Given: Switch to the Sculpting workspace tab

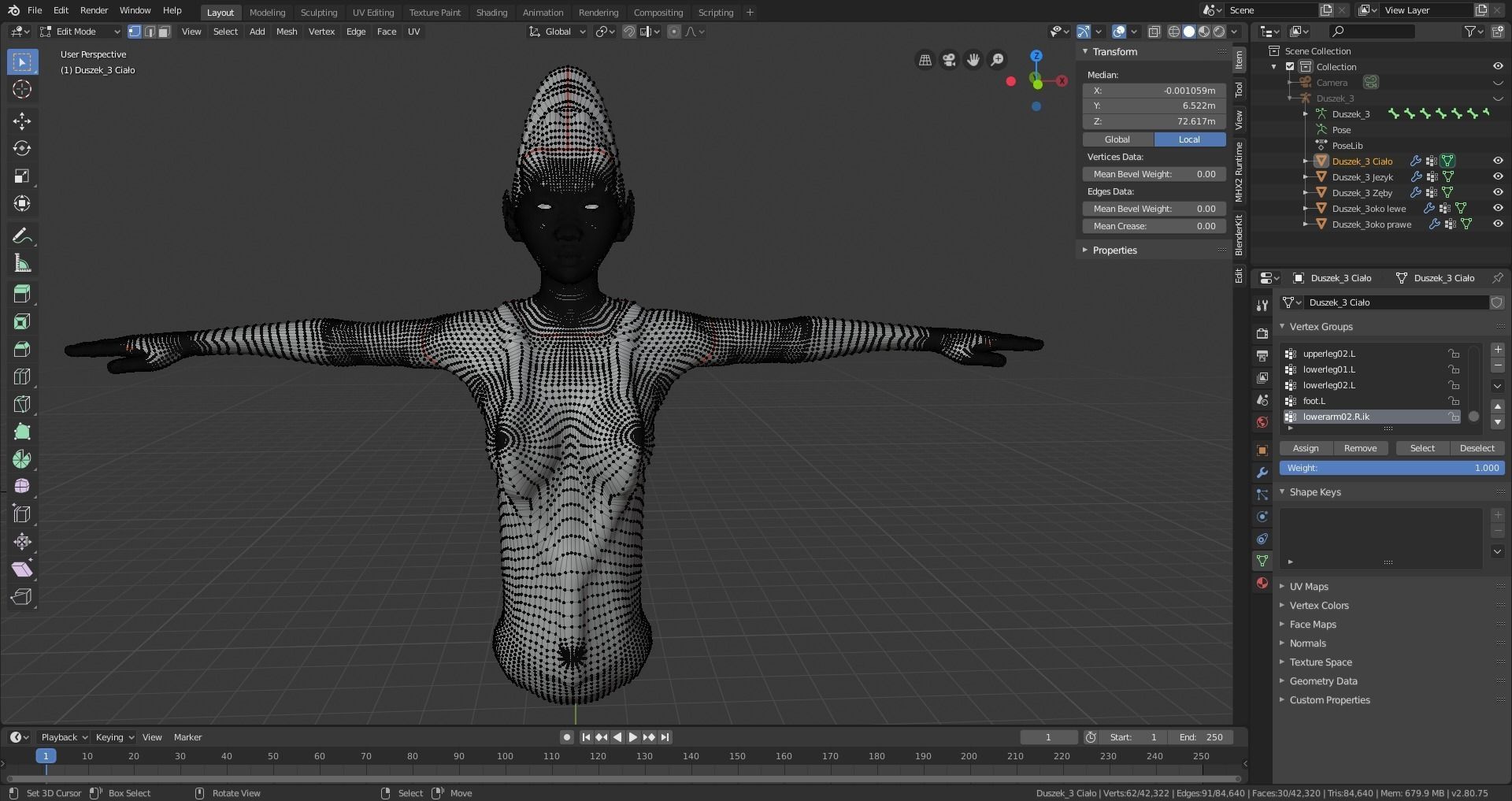Looking at the screenshot, I should (x=319, y=13).
